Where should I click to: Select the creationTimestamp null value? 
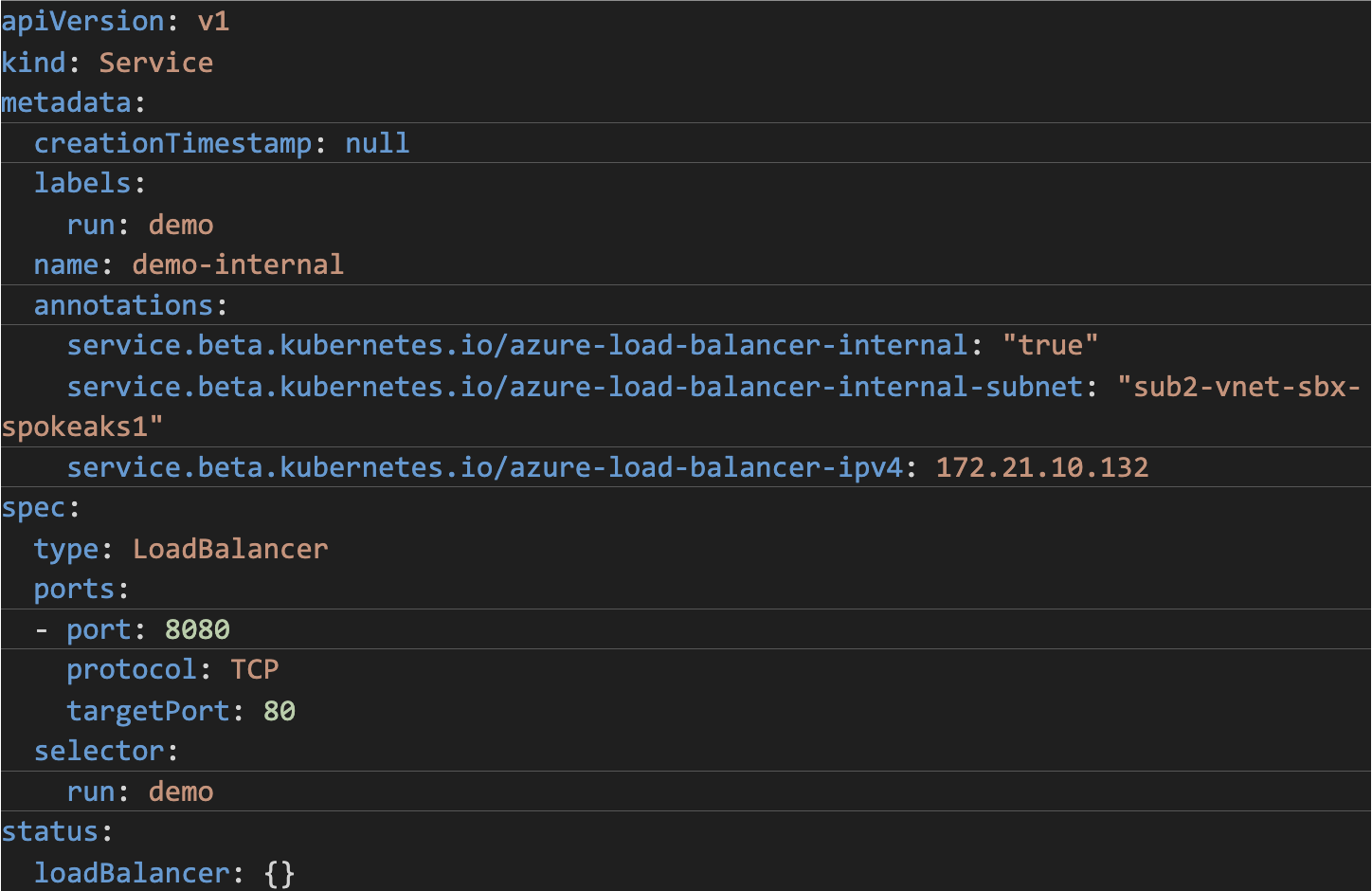[377, 143]
